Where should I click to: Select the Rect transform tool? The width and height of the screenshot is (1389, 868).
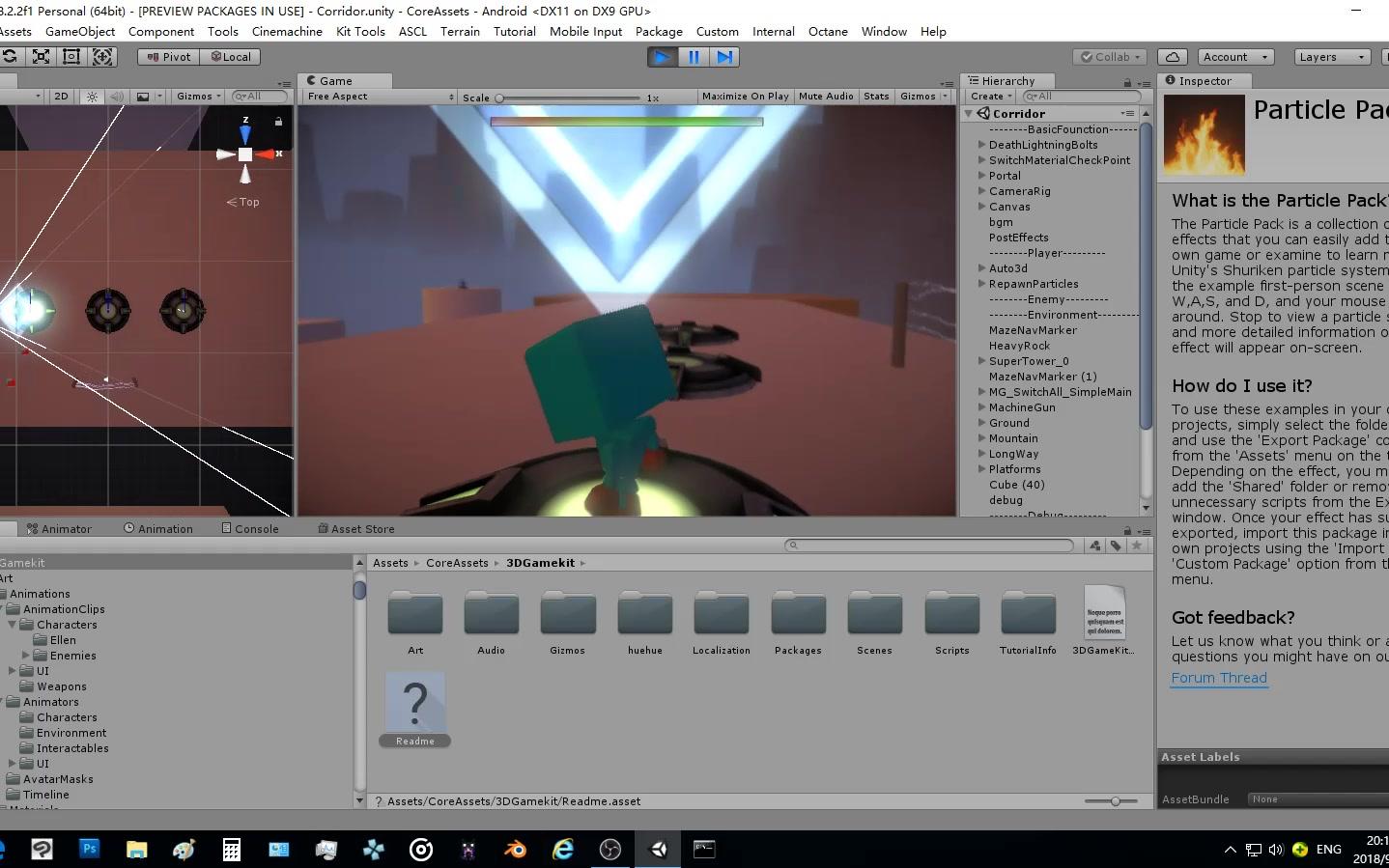pyautogui.click(x=71, y=57)
